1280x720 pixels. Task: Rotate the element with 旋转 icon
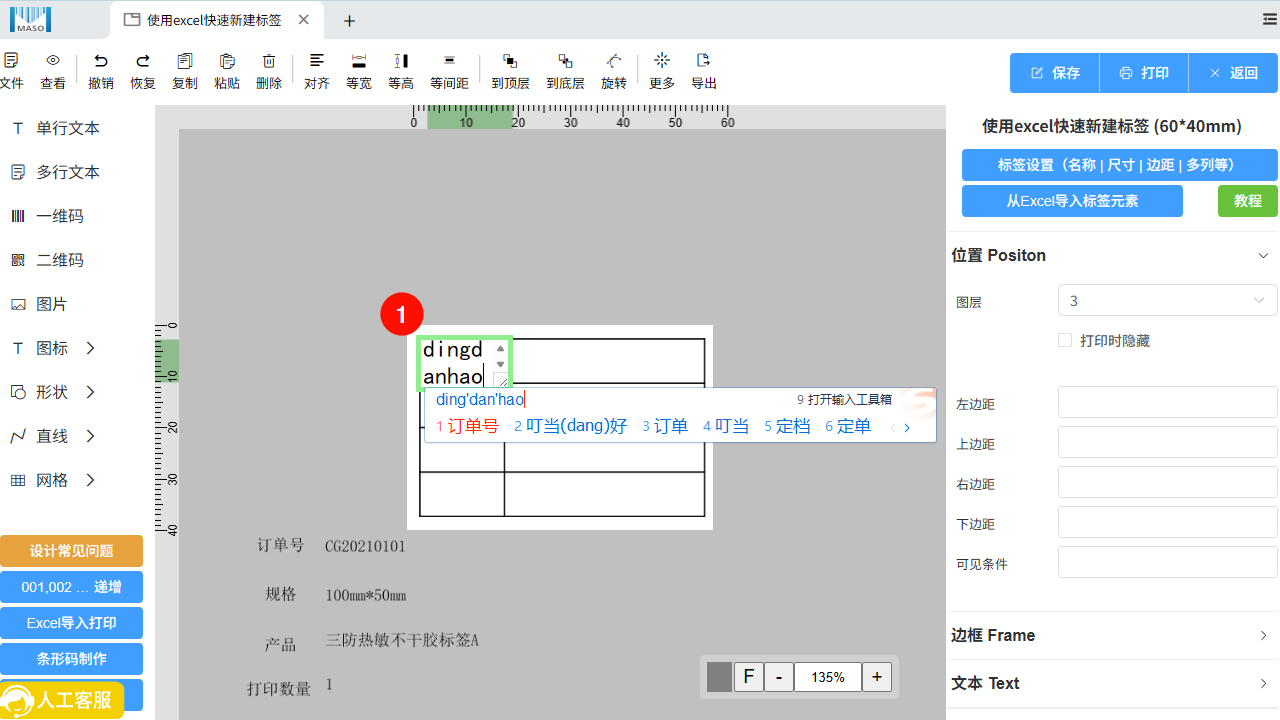(x=614, y=61)
